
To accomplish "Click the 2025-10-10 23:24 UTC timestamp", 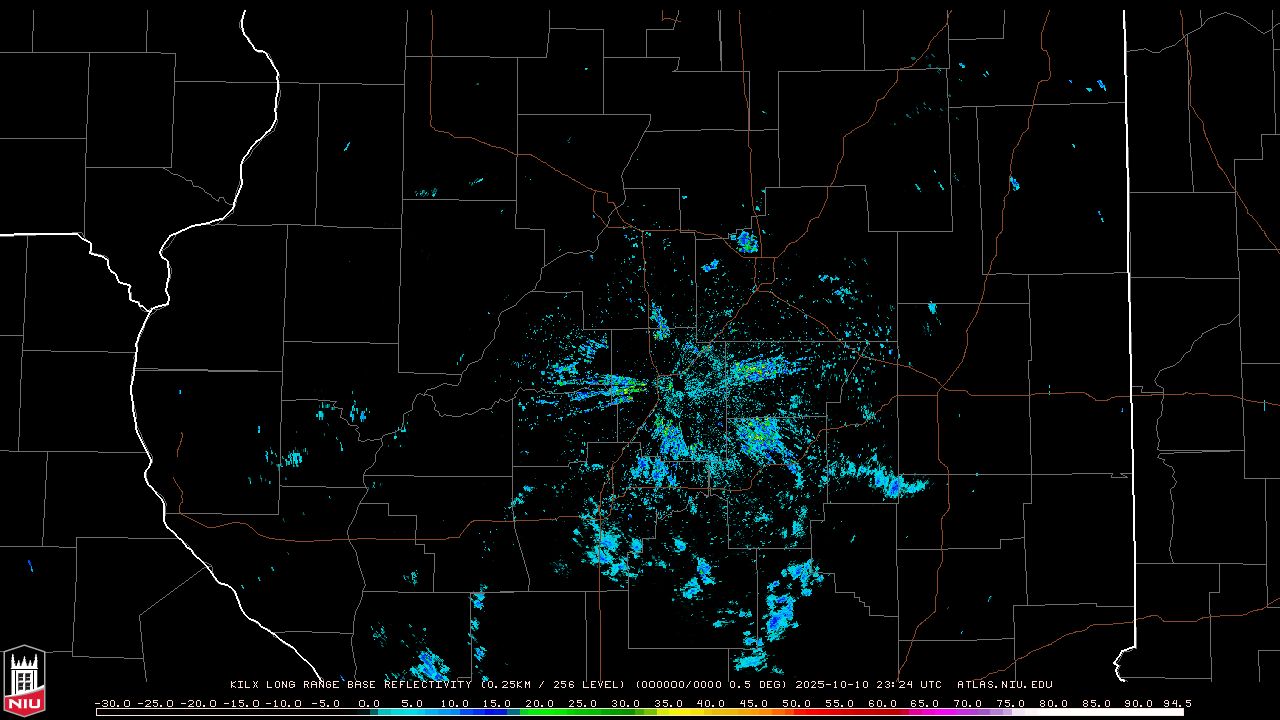I will [868, 685].
